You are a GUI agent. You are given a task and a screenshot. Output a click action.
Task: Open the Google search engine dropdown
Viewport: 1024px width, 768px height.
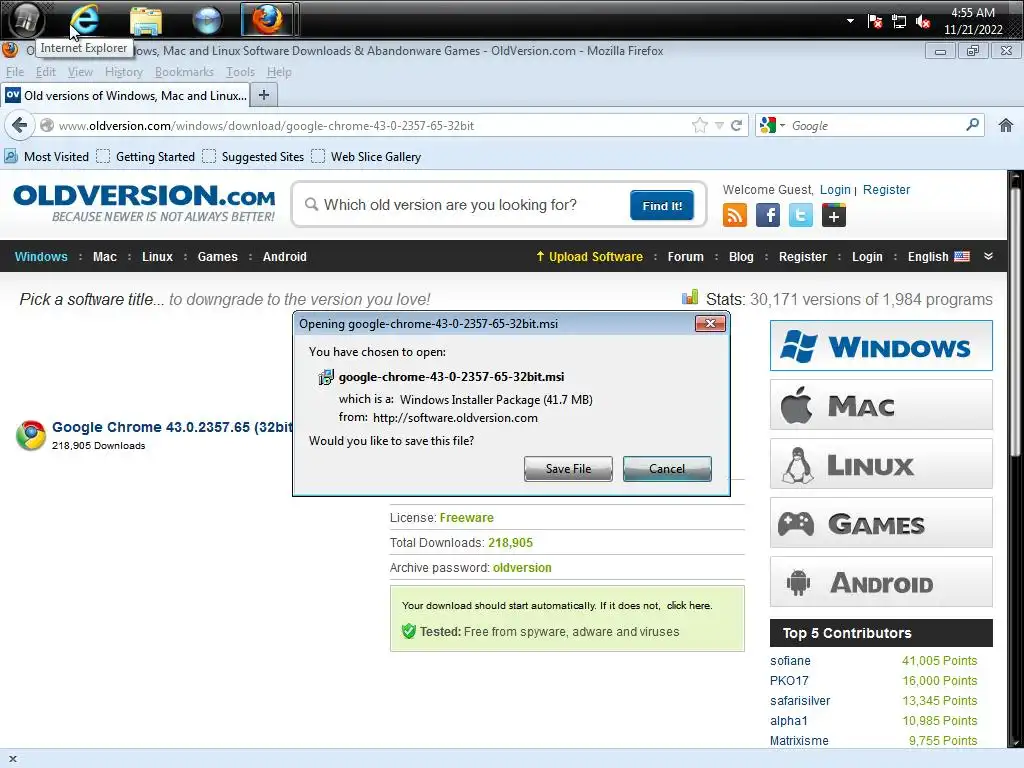[773, 125]
